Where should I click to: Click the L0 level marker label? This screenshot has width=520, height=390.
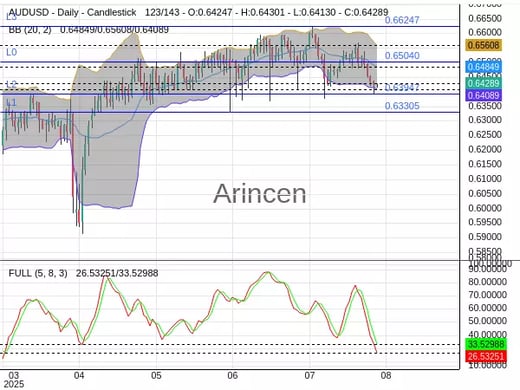click(11, 52)
